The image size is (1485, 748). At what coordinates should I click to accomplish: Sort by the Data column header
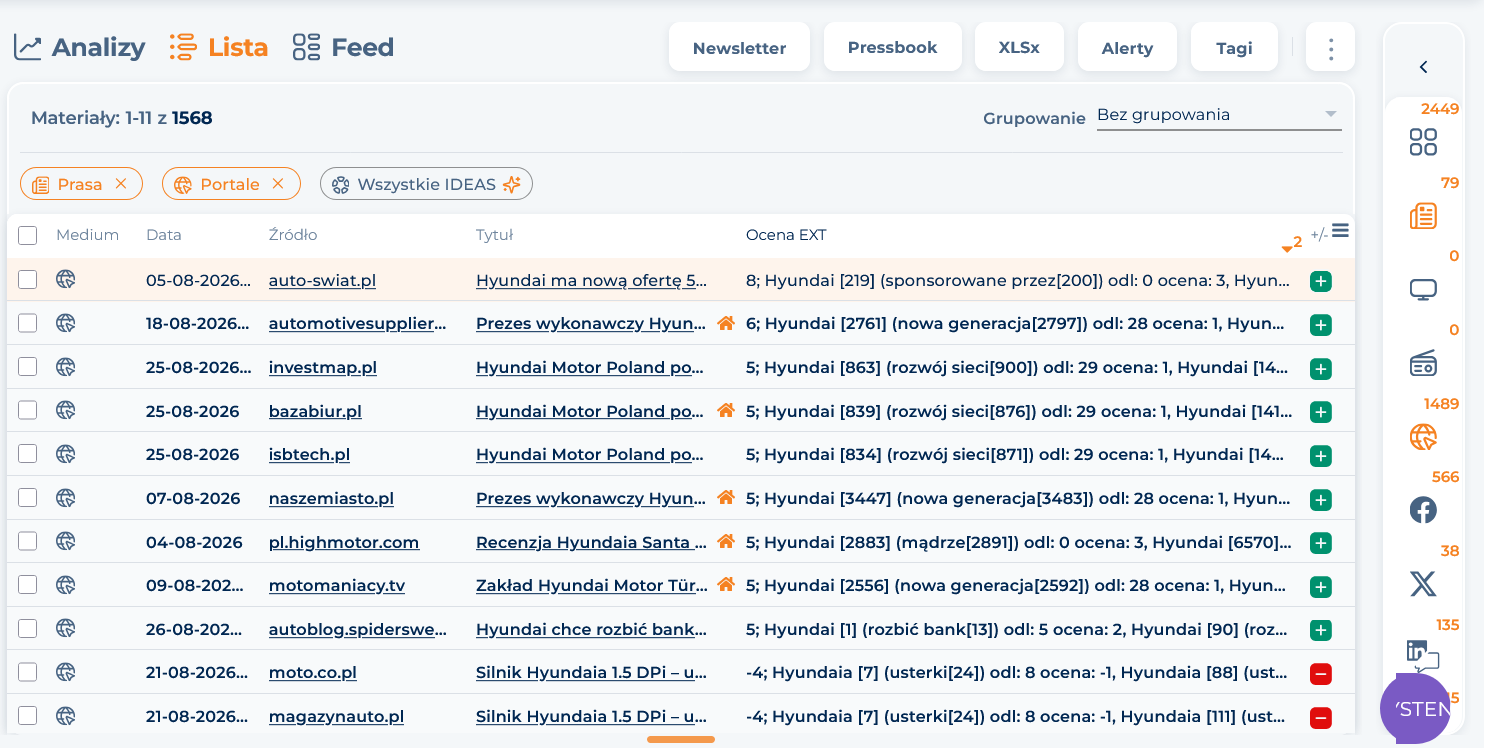pos(163,235)
